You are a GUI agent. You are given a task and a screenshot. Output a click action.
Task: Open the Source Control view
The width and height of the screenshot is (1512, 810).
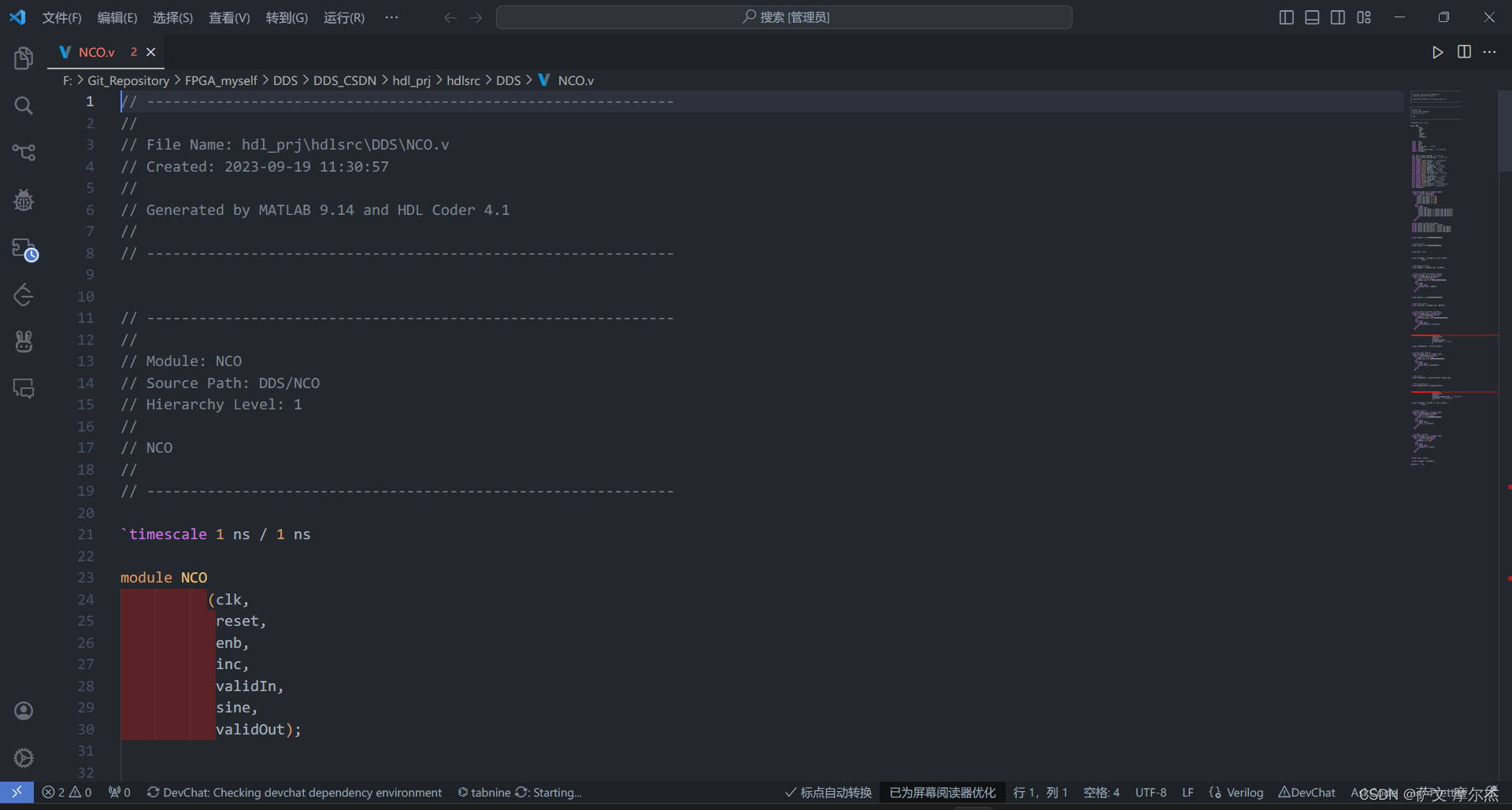(x=24, y=152)
